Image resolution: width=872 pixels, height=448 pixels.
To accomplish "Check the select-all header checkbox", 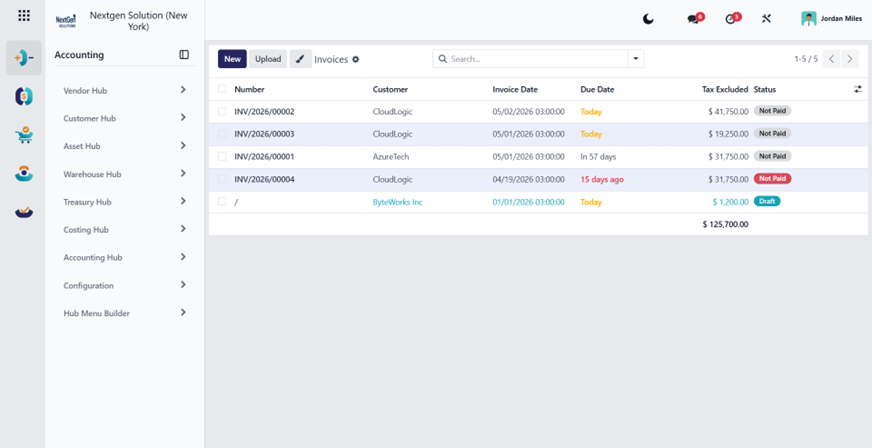I will coord(222,89).
